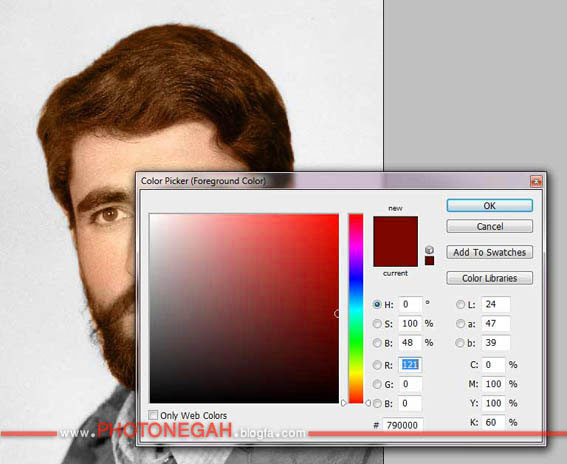Image resolution: width=567 pixels, height=464 pixels.
Task: Click the Cancel button
Action: click(490, 226)
